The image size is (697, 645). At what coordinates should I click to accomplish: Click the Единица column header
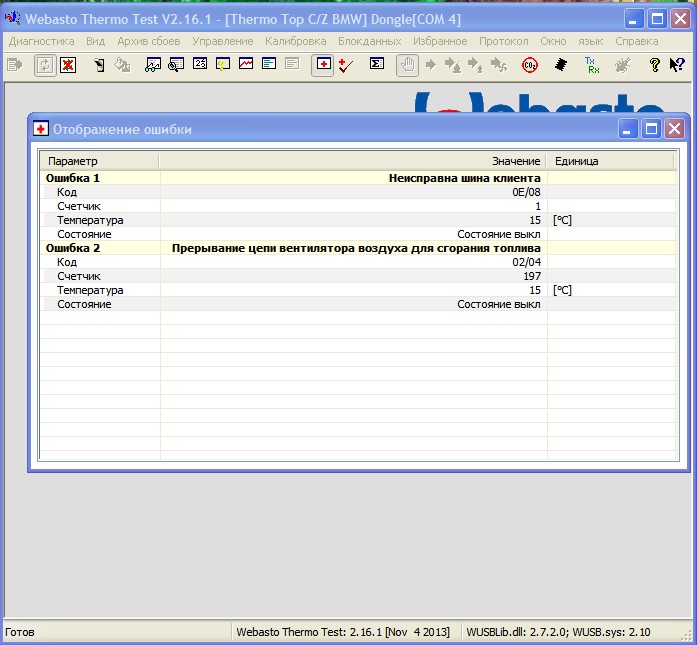pos(610,161)
